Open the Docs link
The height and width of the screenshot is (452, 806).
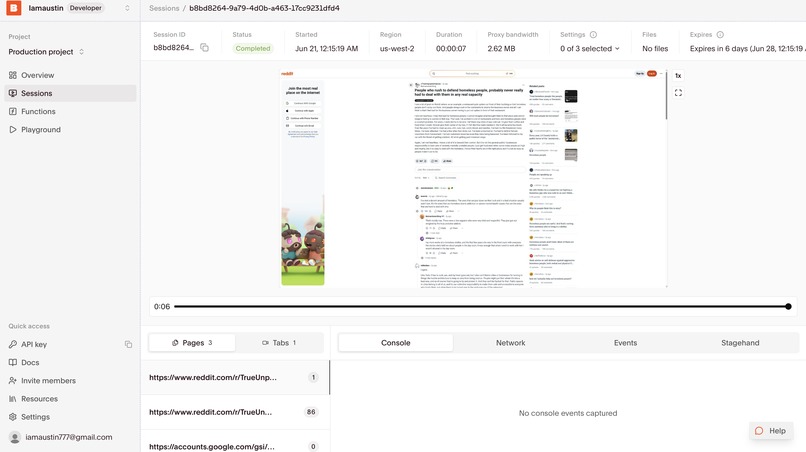(x=30, y=363)
